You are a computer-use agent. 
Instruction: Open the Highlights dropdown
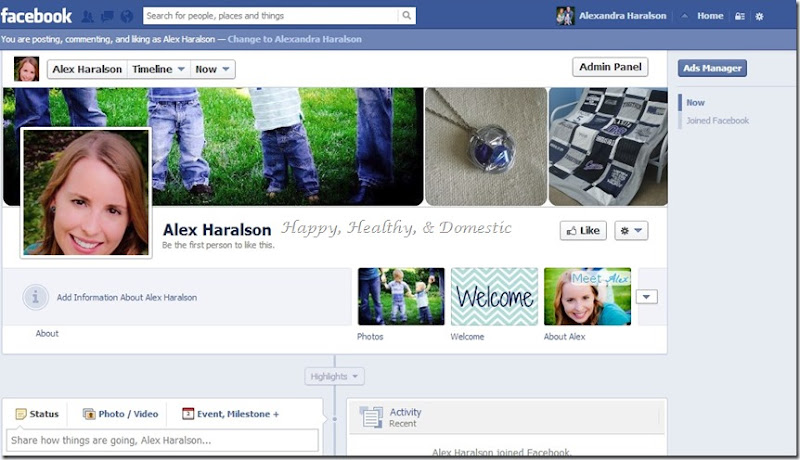[334, 376]
